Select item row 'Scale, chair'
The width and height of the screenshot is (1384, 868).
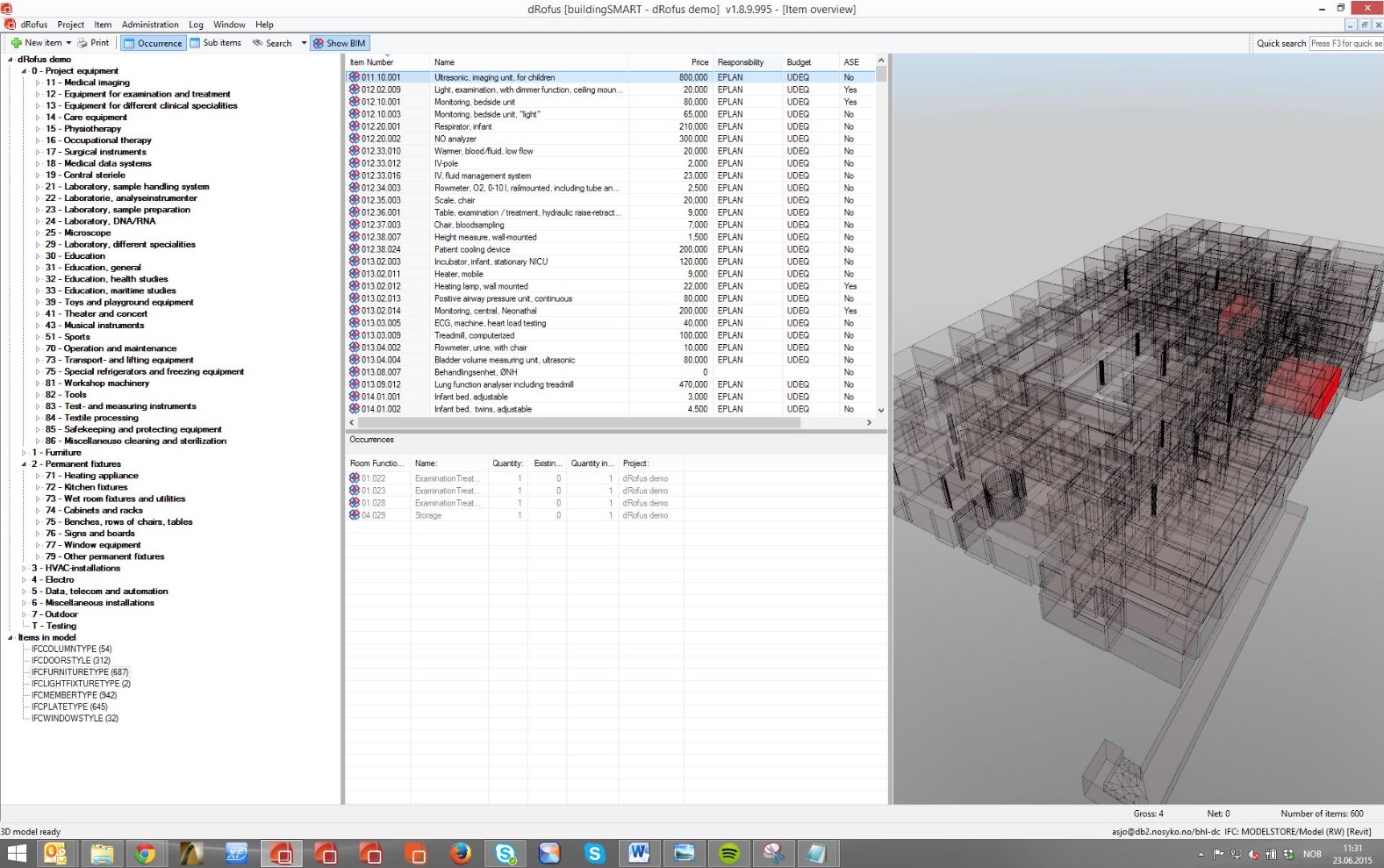tap(610, 200)
